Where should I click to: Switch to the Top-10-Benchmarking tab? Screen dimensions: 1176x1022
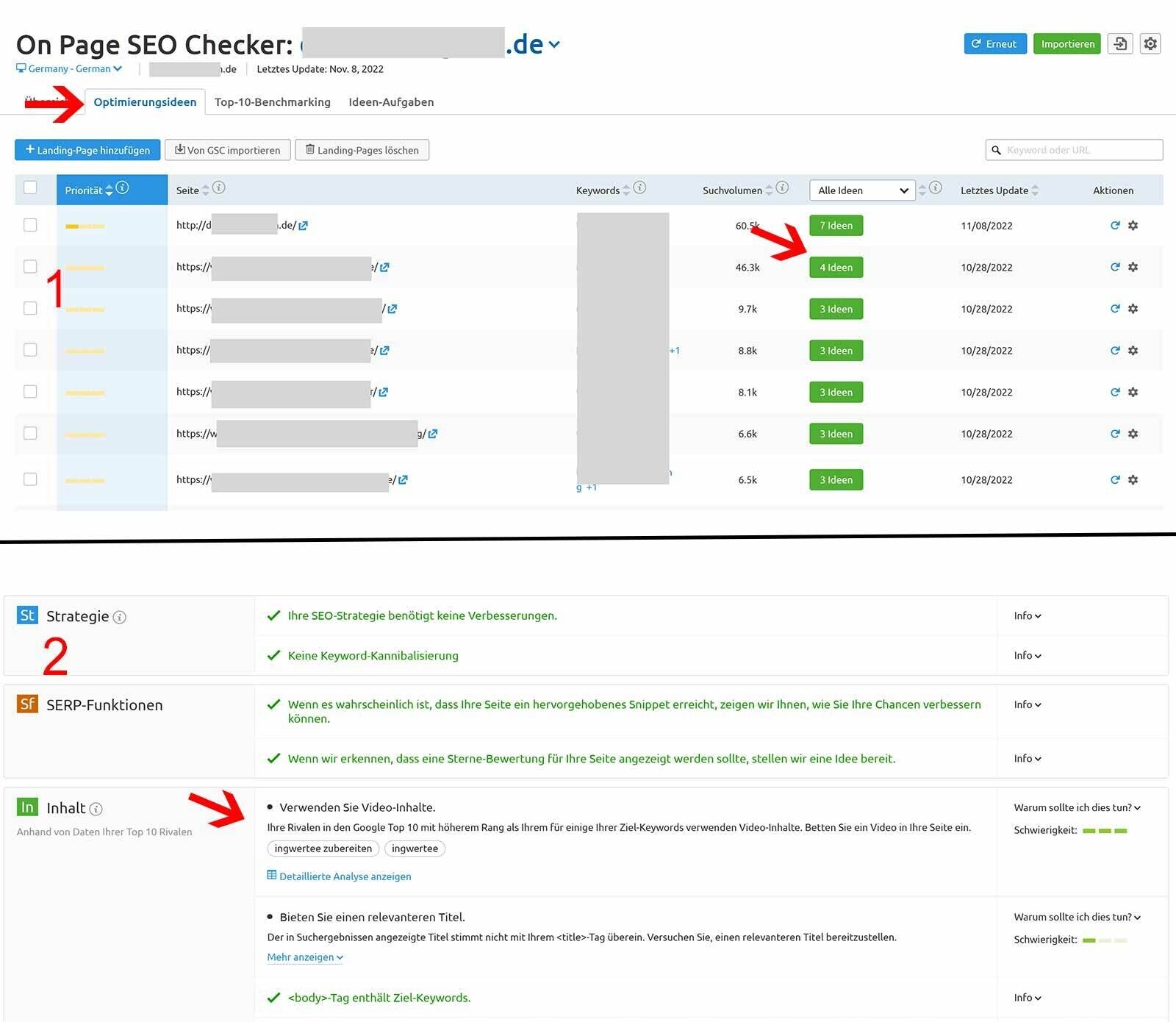coord(273,102)
